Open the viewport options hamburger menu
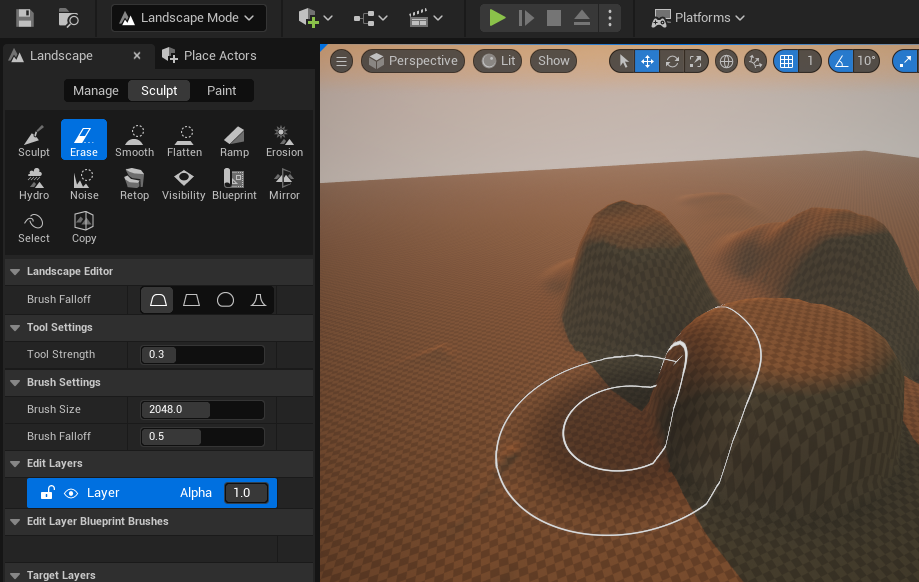The image size is (919, 582). [341, 61]
